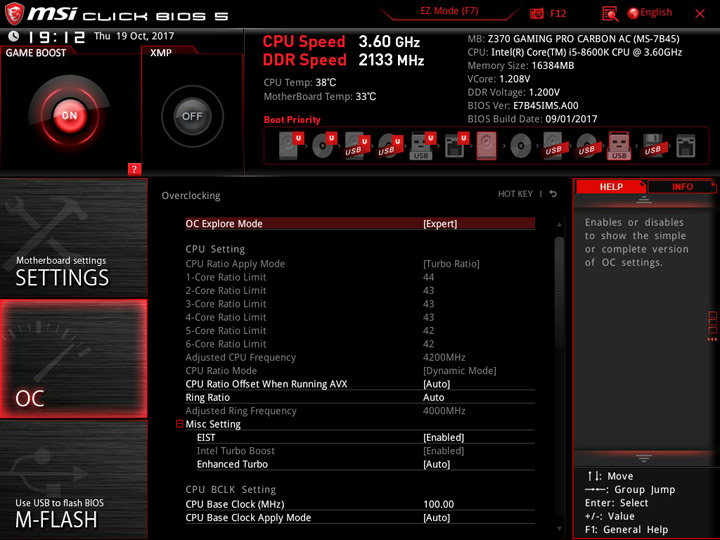Click scrollbar down arrow in settings list
This screenshot has width=720, height=540.
pyautogui.click(x=559, y=529)
